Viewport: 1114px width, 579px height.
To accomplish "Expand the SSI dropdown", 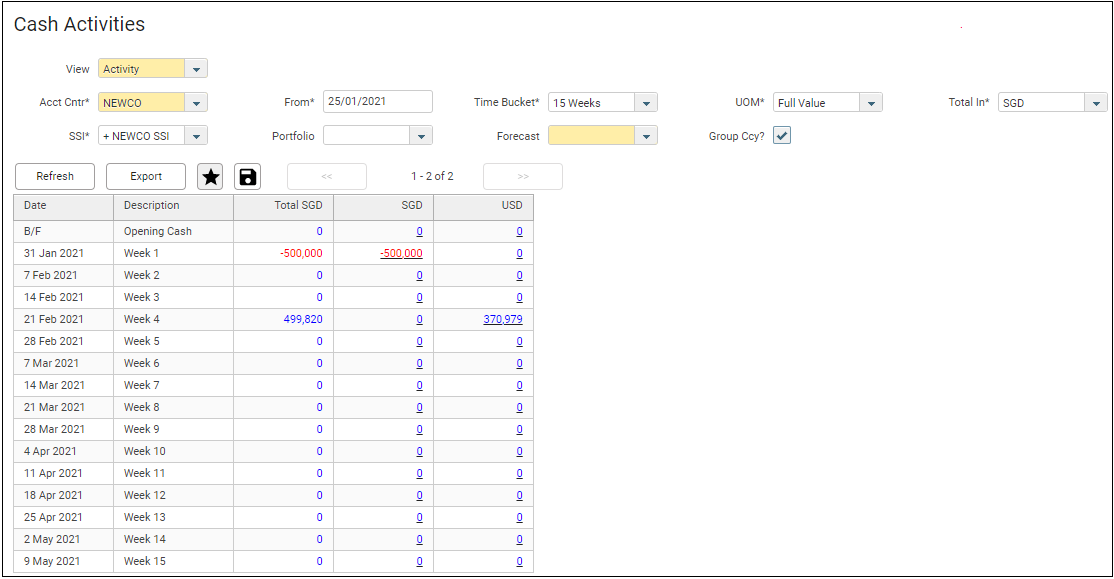I will (196, 136).
